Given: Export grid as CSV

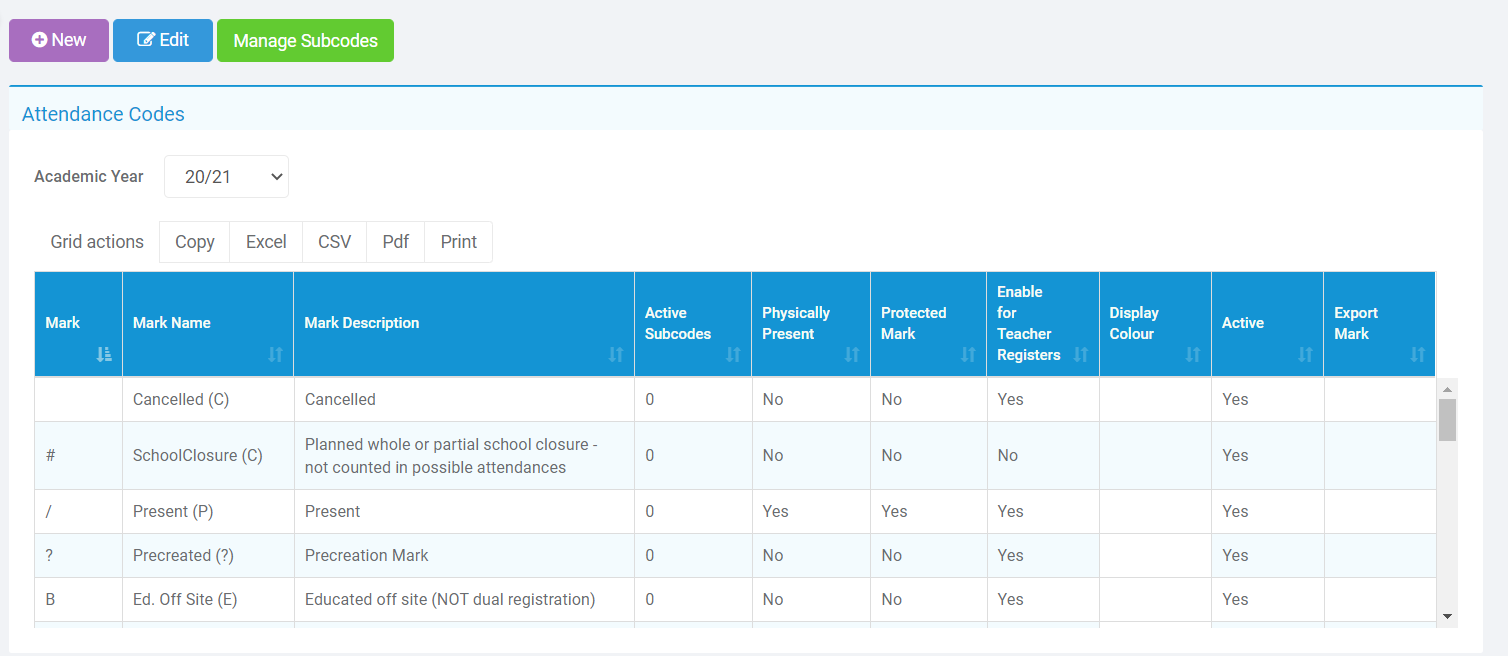Looking at the screenshot, I should pyautogui.click(x=334, y=242).
